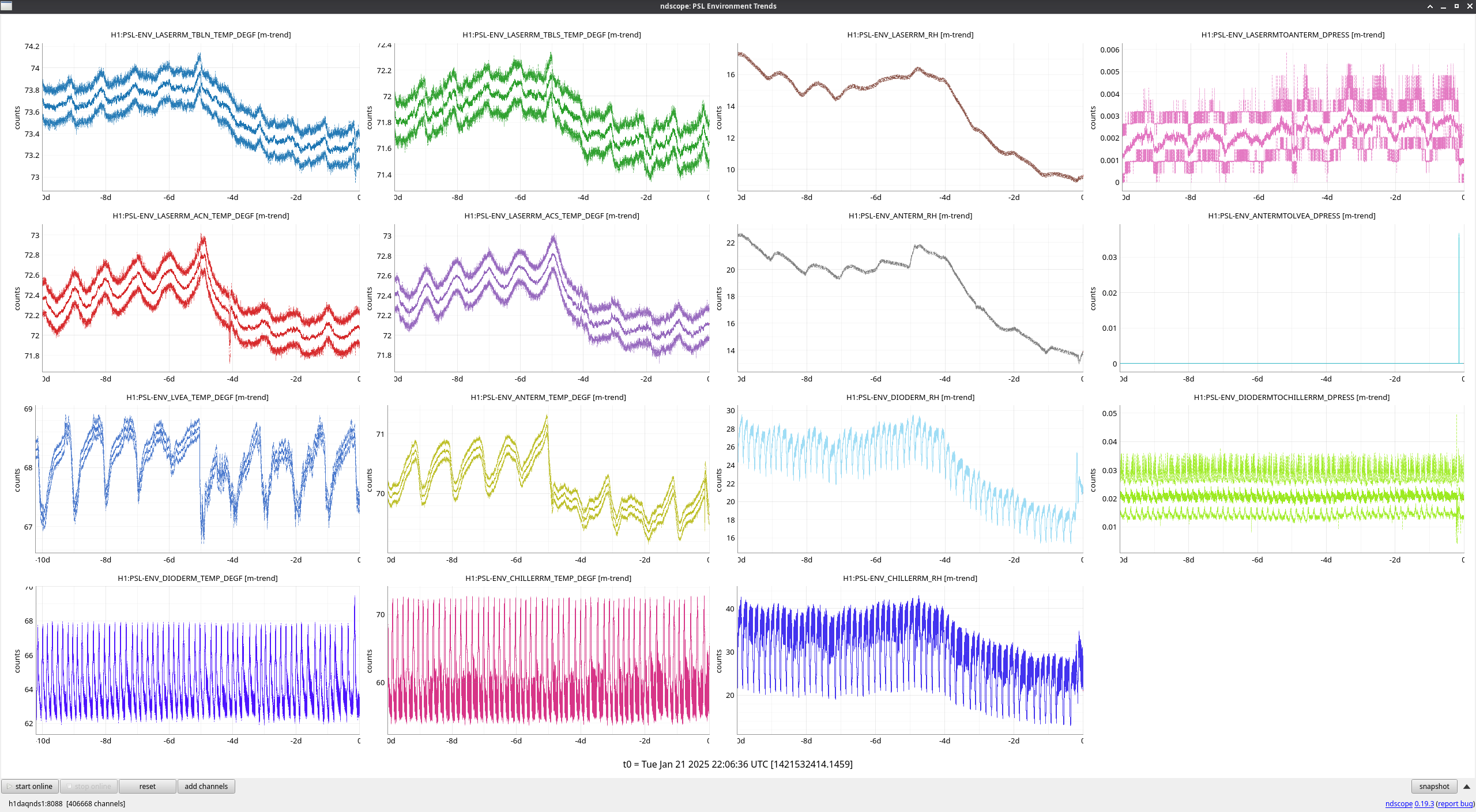Click the 40 y-axis tick in CHILLERRM_RH plot
Viewport: 1476px width, 812px height.
point(730,609)
